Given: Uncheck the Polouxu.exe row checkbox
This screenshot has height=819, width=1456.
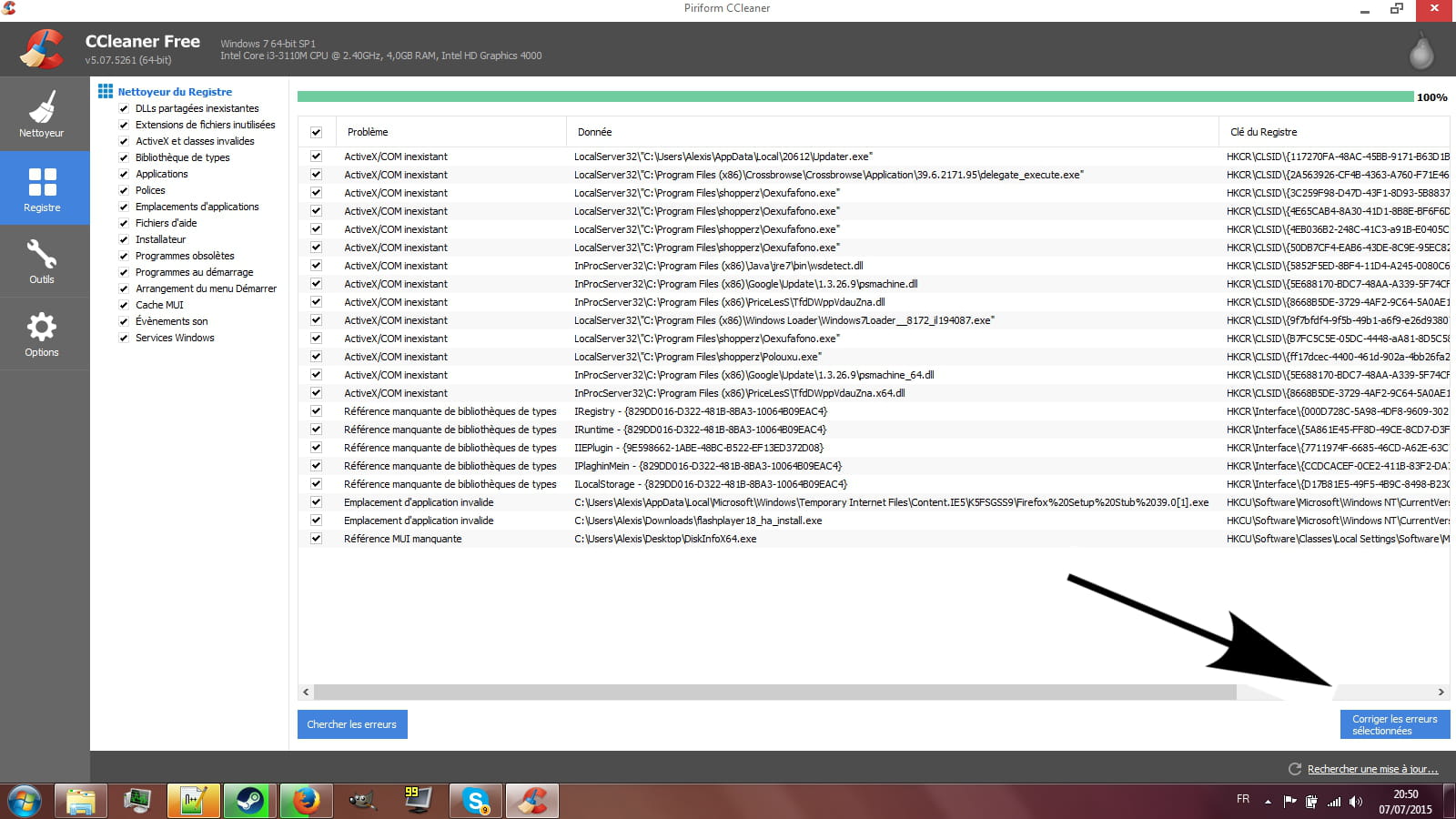Looking at the screenshot, I should [316, 357].
